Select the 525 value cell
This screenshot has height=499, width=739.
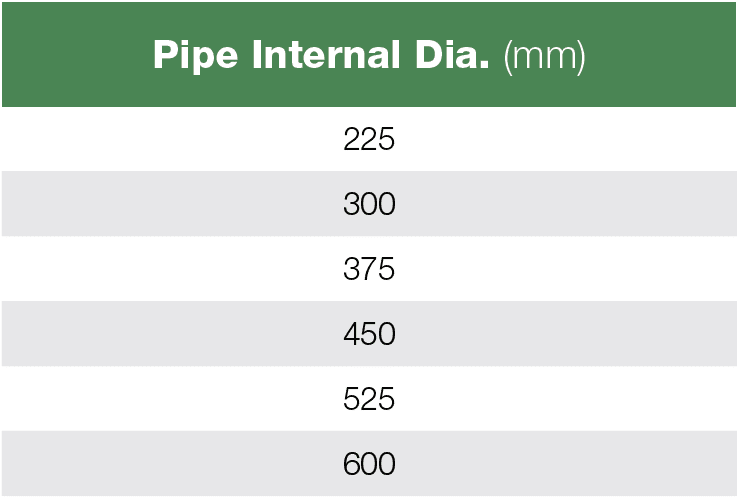click(369, 399)
